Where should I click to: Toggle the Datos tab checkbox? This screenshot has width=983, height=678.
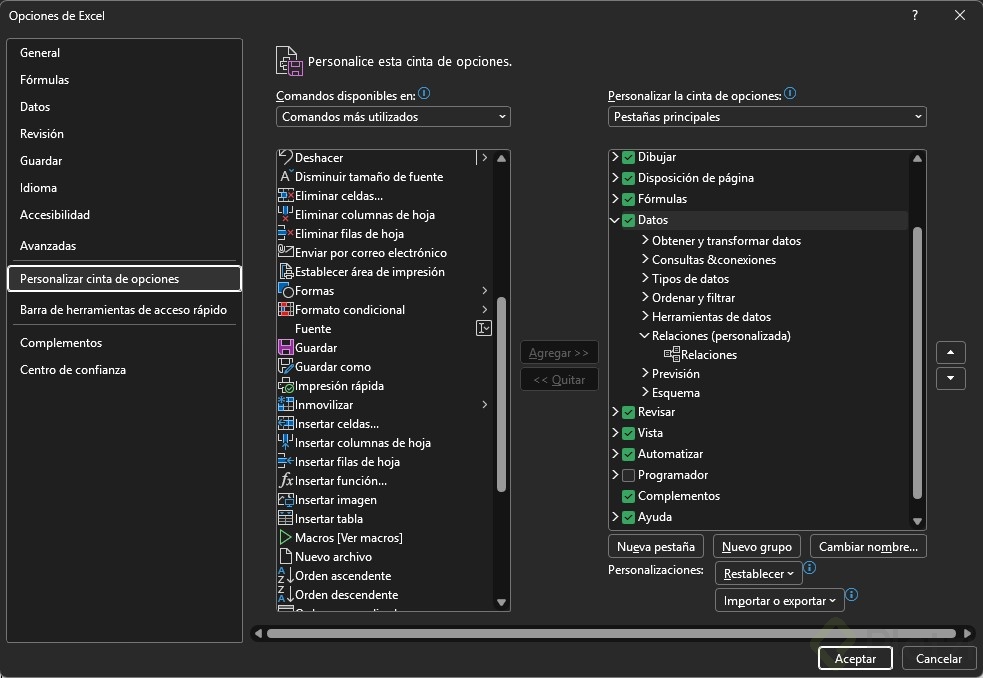click(628, 220)
